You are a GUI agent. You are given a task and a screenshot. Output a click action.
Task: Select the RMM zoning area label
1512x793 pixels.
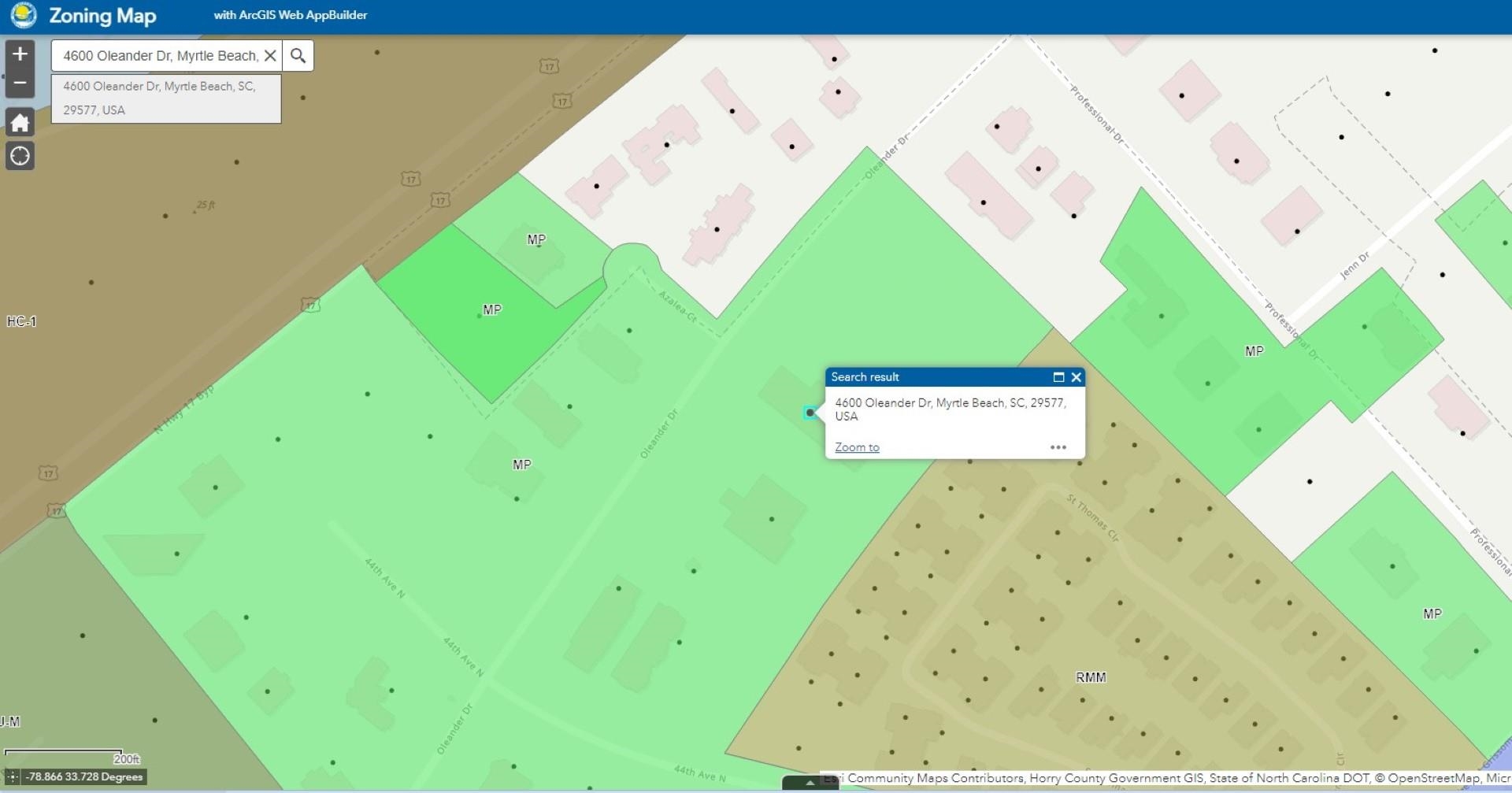1091,677
